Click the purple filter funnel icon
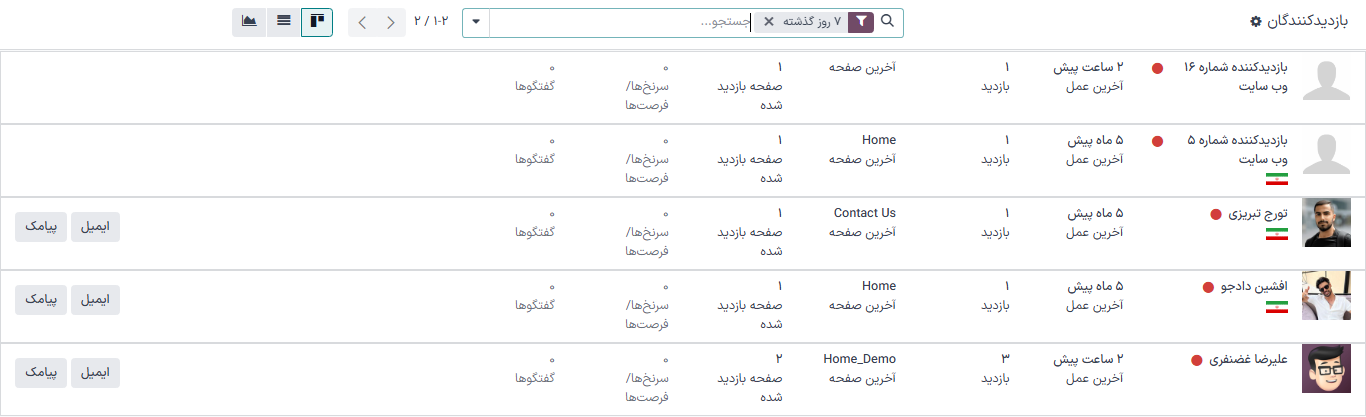 860,22
